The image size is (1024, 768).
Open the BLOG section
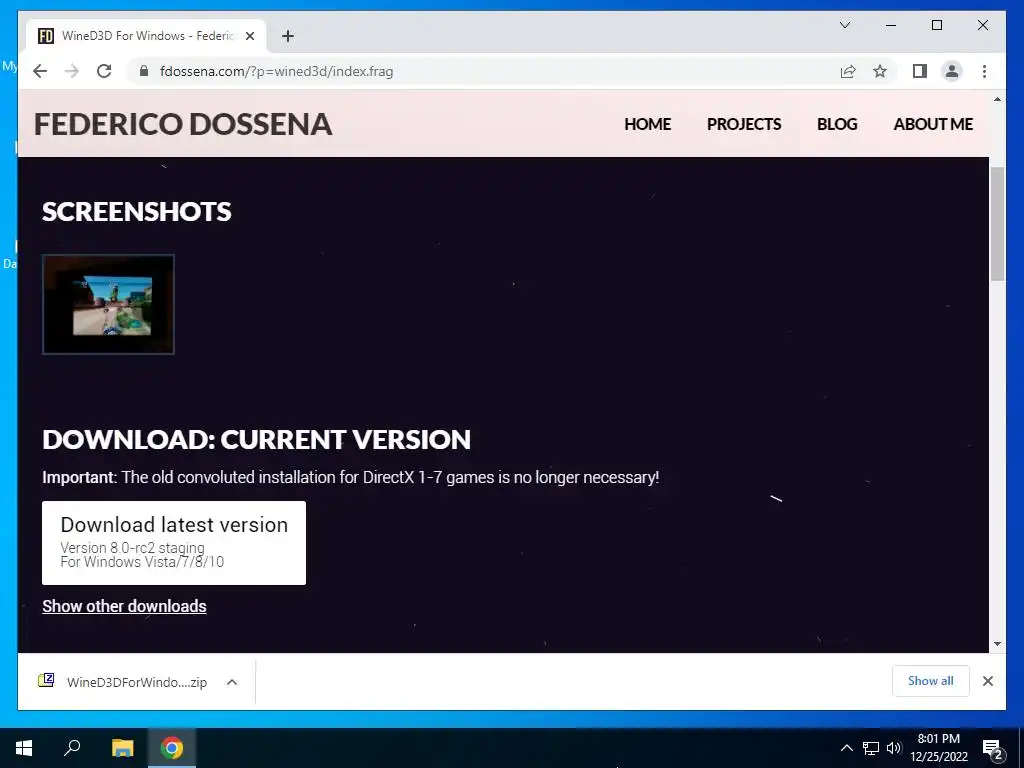click(837, 124)
